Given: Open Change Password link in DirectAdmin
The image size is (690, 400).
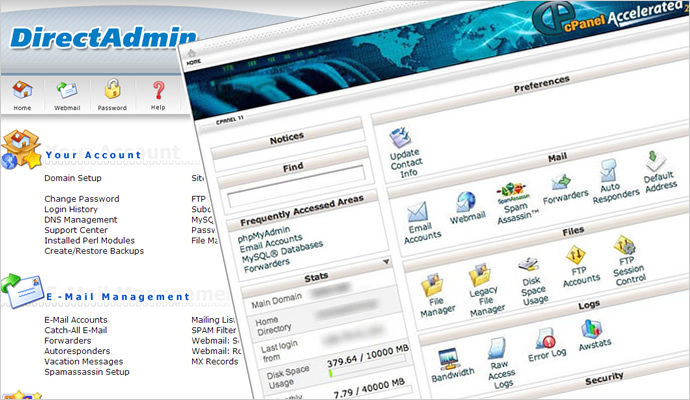Looking at the screenshot, I should [81, 199].
